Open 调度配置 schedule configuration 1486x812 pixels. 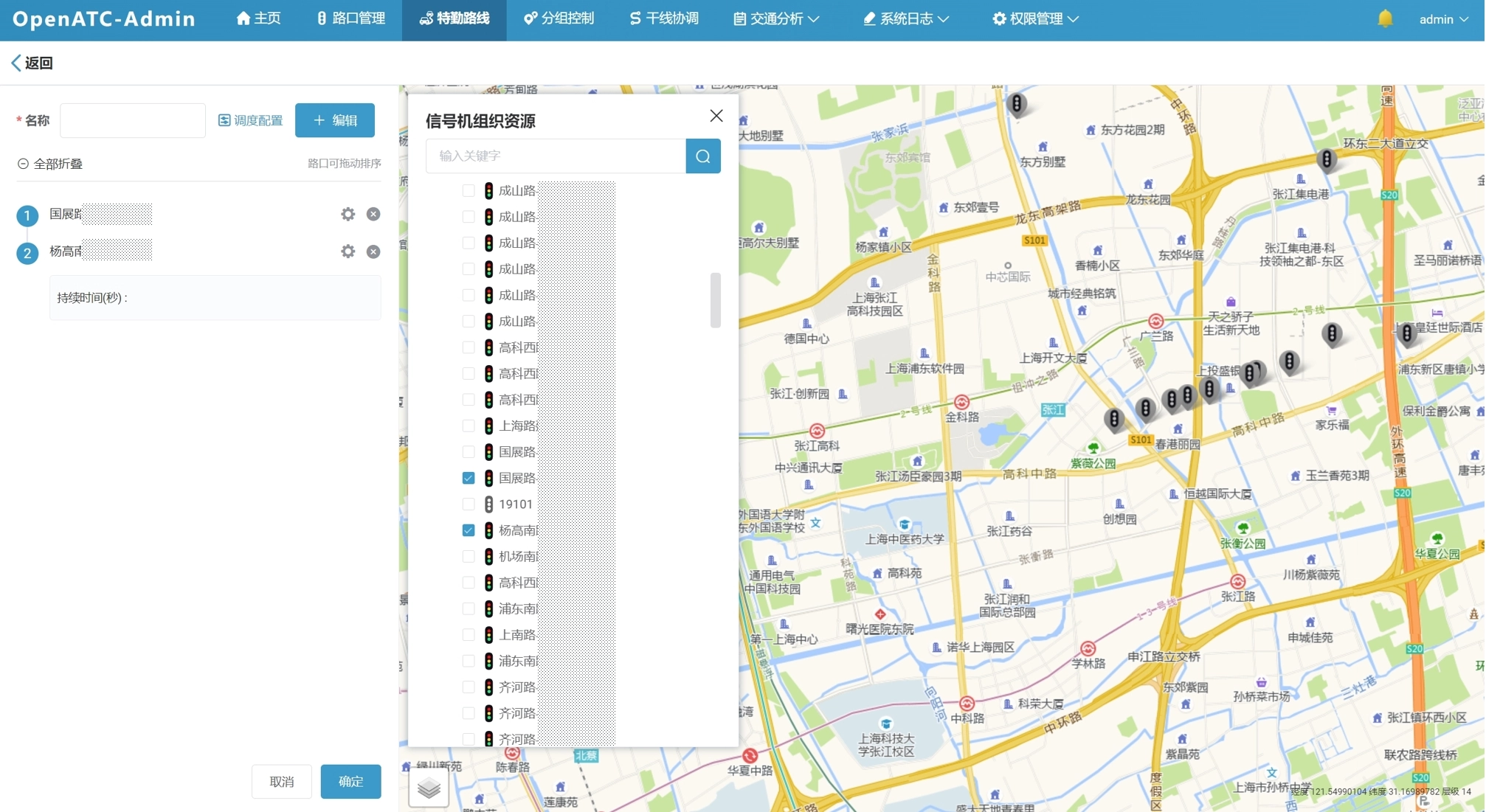tap(251, 120)
